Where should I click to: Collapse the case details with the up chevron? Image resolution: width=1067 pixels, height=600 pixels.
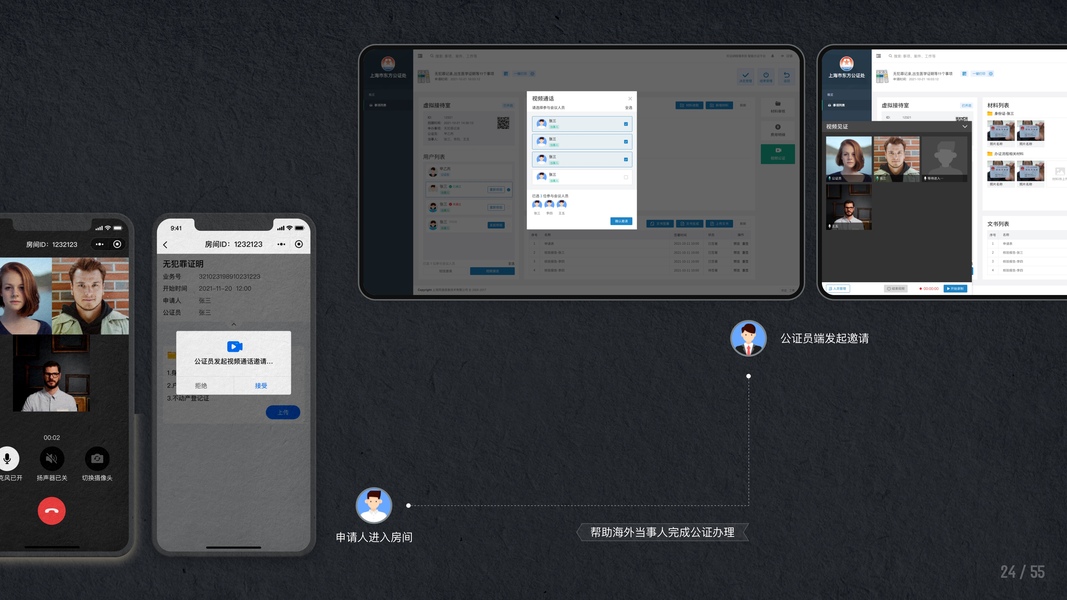point(233,324)
